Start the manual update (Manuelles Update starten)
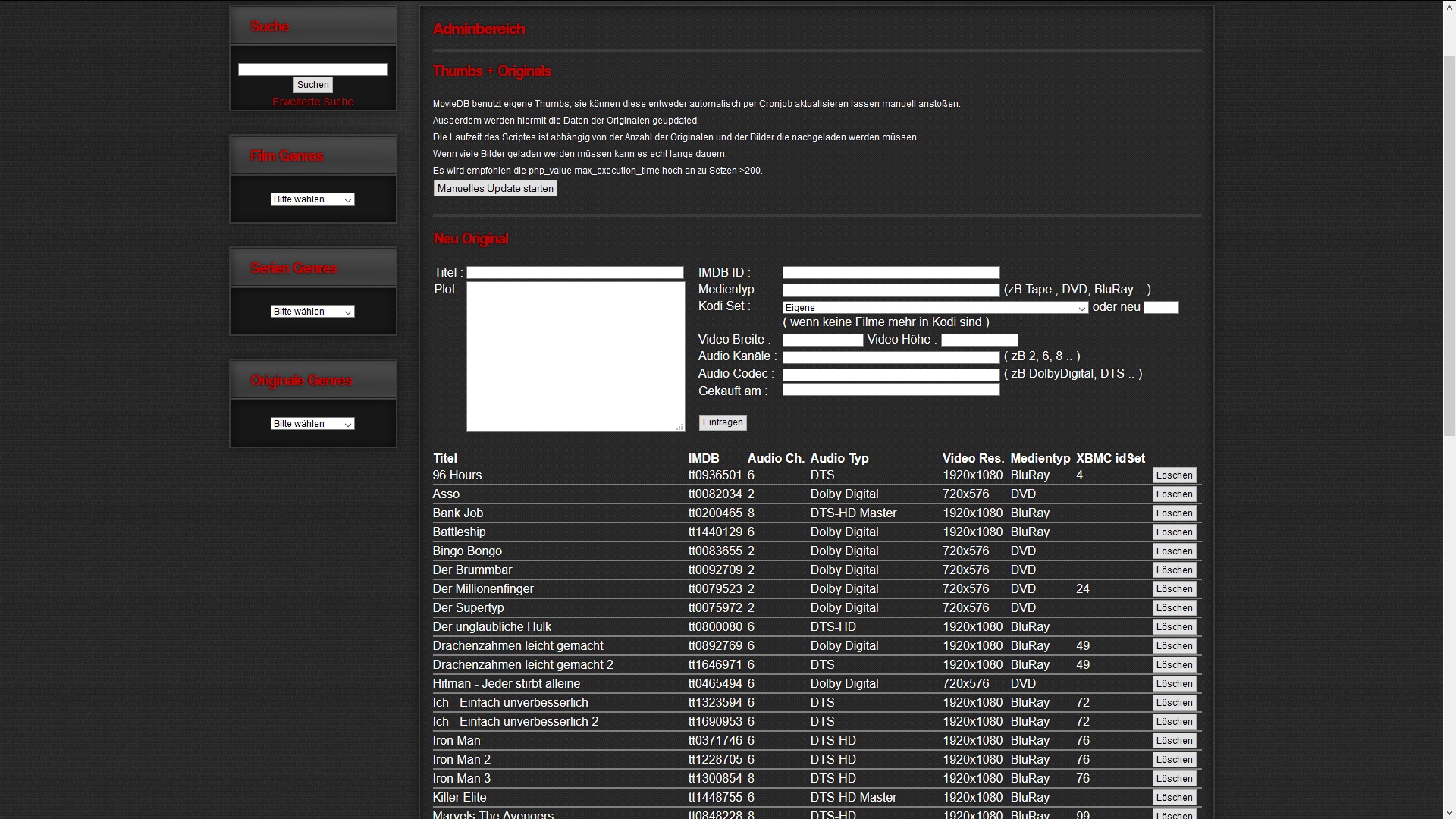This screenshot has width=1456, height=819. 495,189
